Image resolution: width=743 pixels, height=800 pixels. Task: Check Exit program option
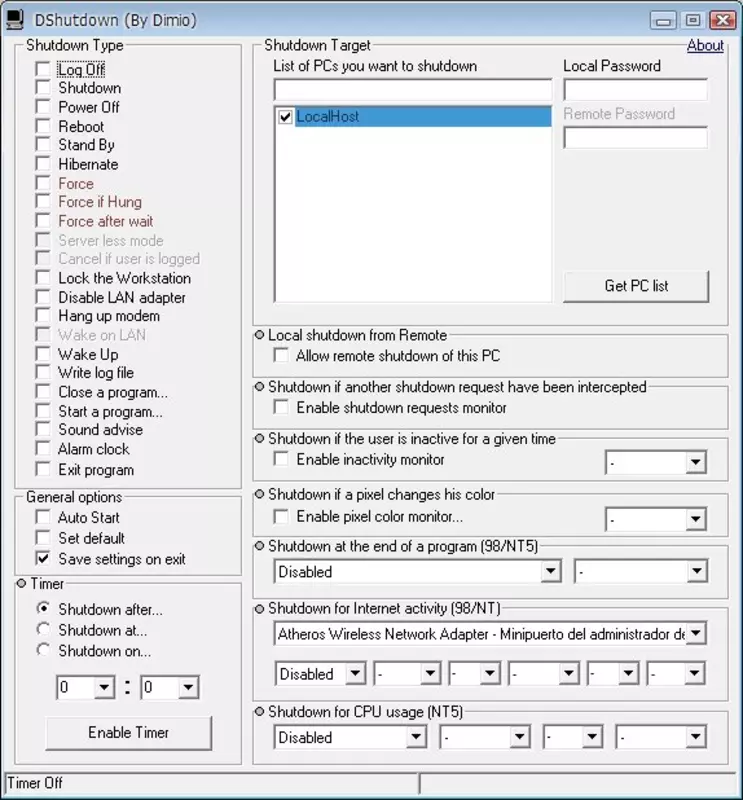[43, 469]
